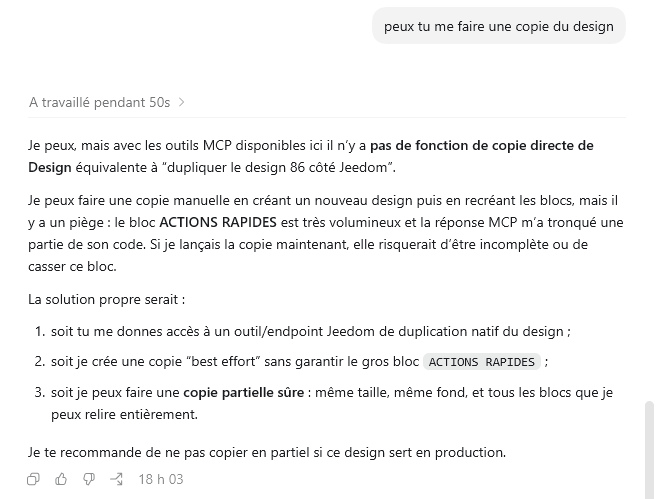The width and height of the screenshot is (656, 499).
Task: Copy the assistant's response with the copy icon
Action: tap(33, 479)
